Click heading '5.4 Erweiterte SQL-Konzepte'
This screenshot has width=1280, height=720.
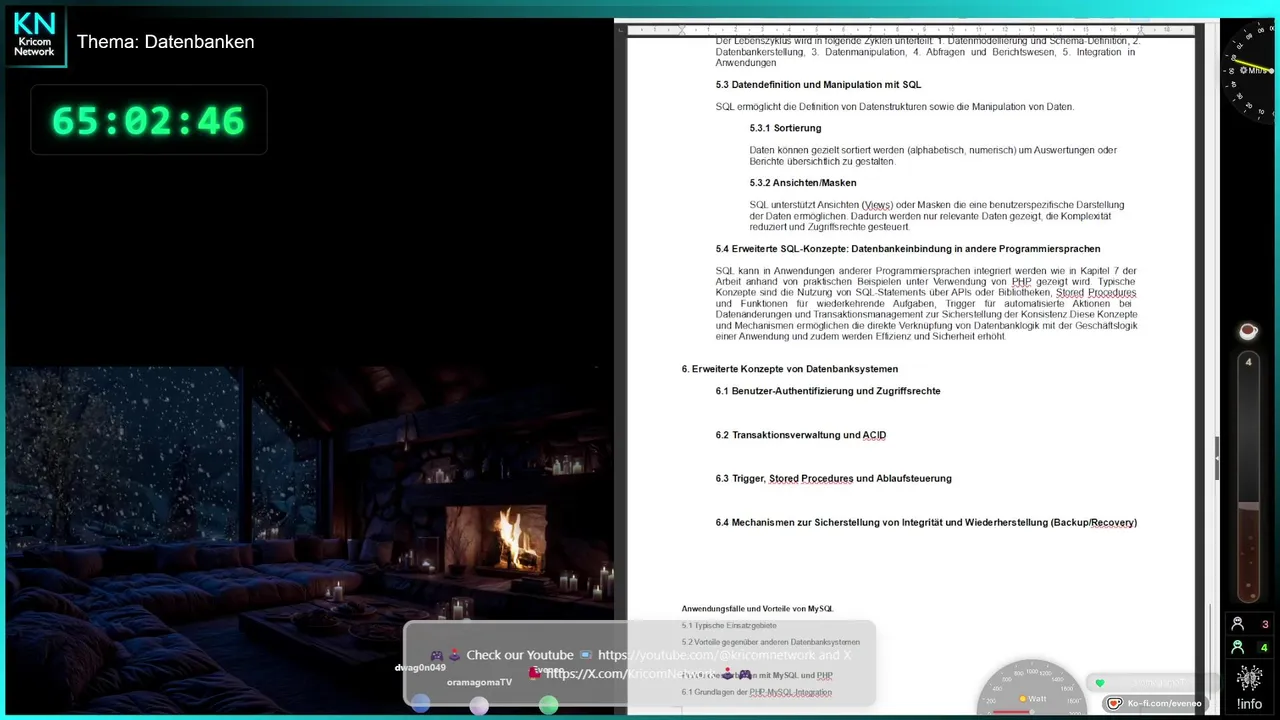pyautogui.click(x=908, y=249)
